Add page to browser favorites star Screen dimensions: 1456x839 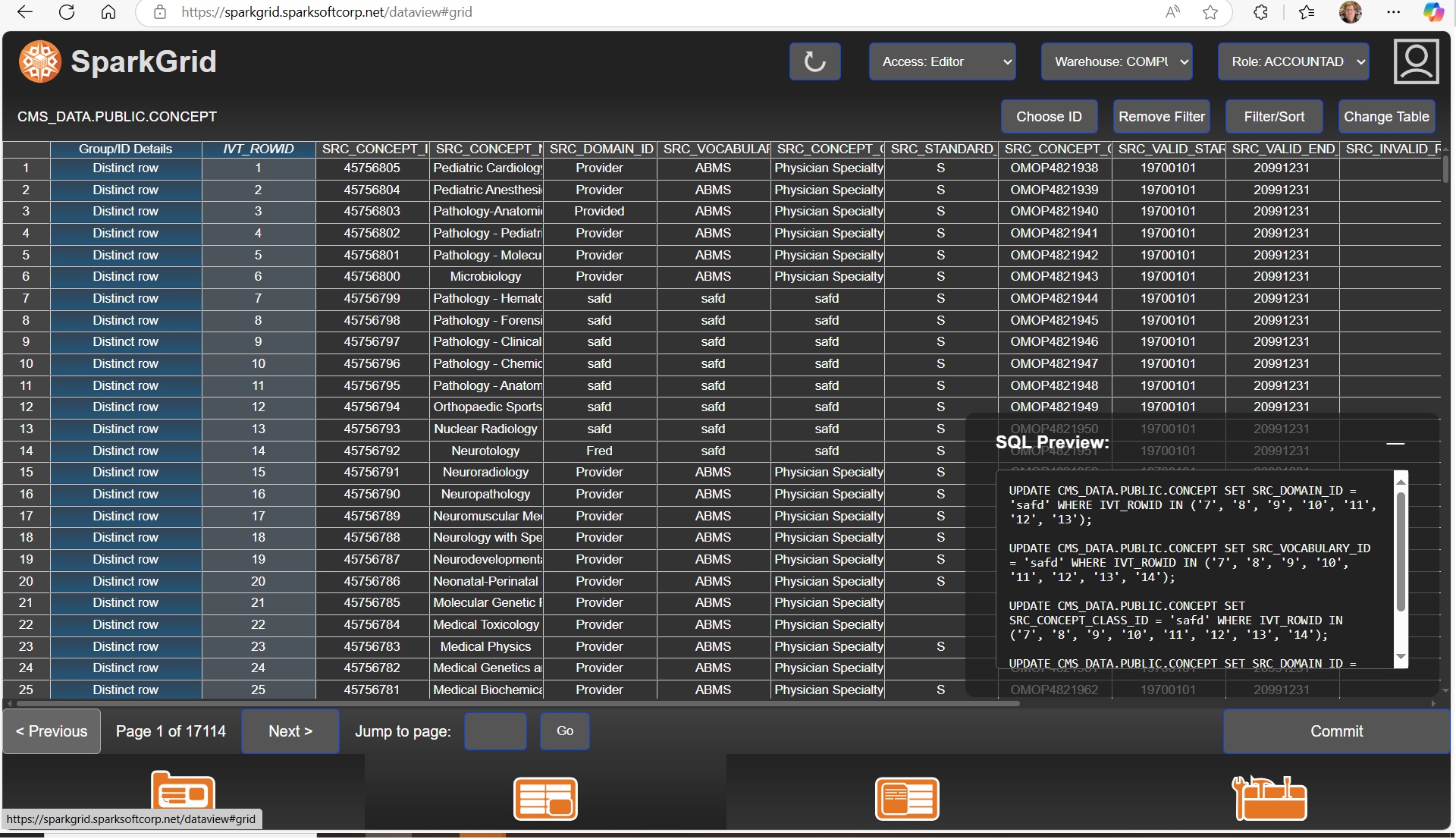point(1210,12)
